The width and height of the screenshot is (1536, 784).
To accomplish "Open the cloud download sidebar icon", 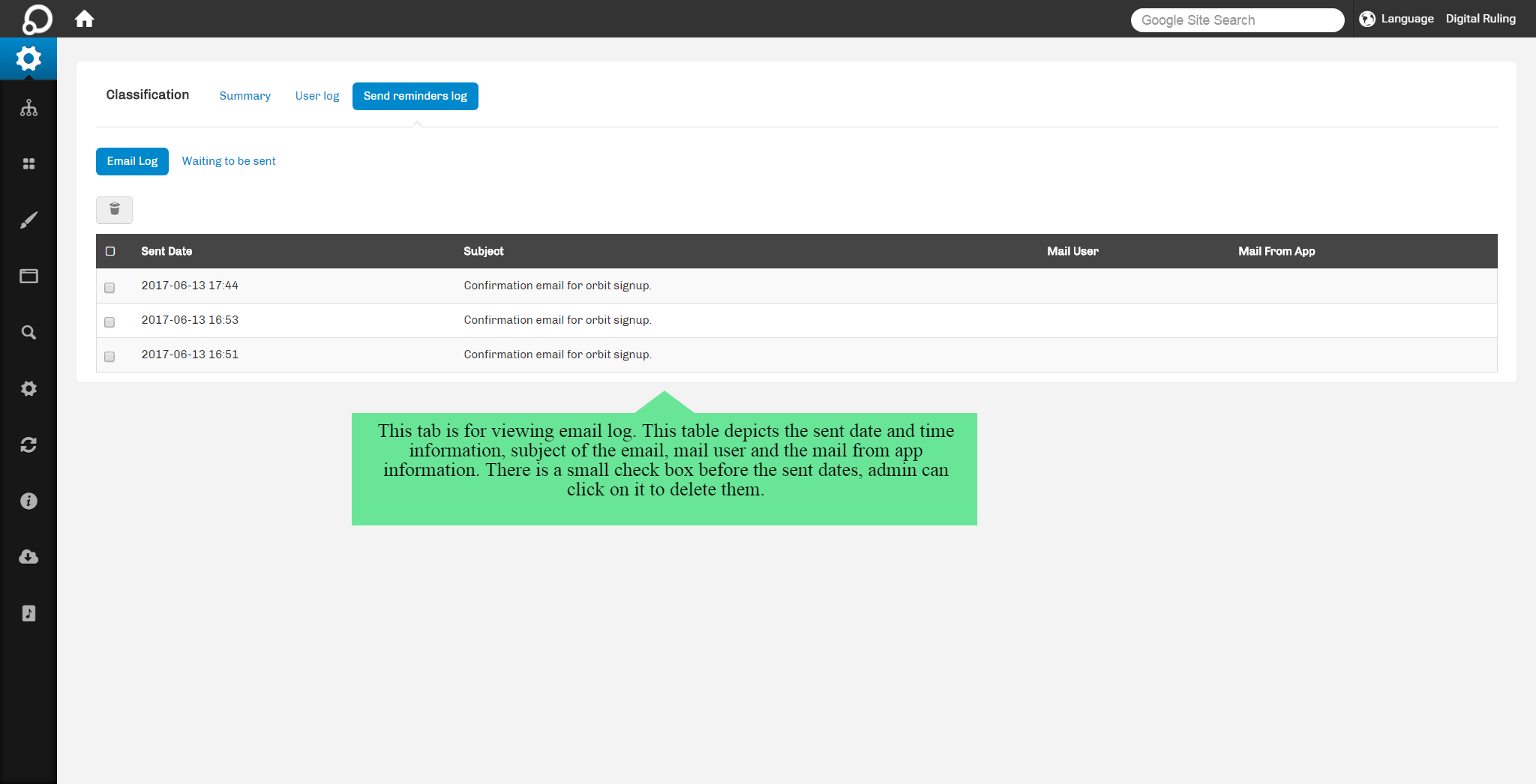I will tap(28, 557).
